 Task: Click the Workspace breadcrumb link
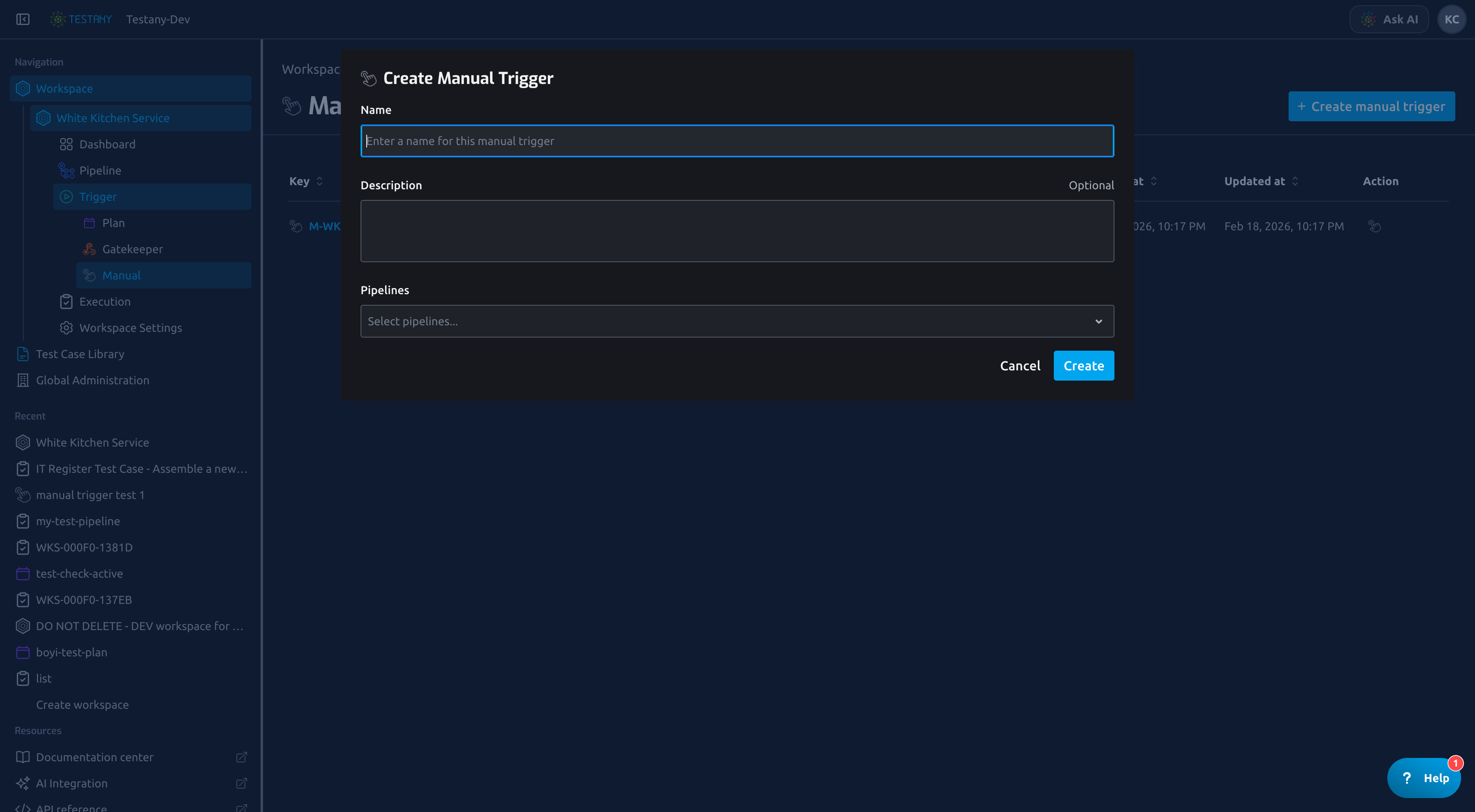(x=311, y=69)
